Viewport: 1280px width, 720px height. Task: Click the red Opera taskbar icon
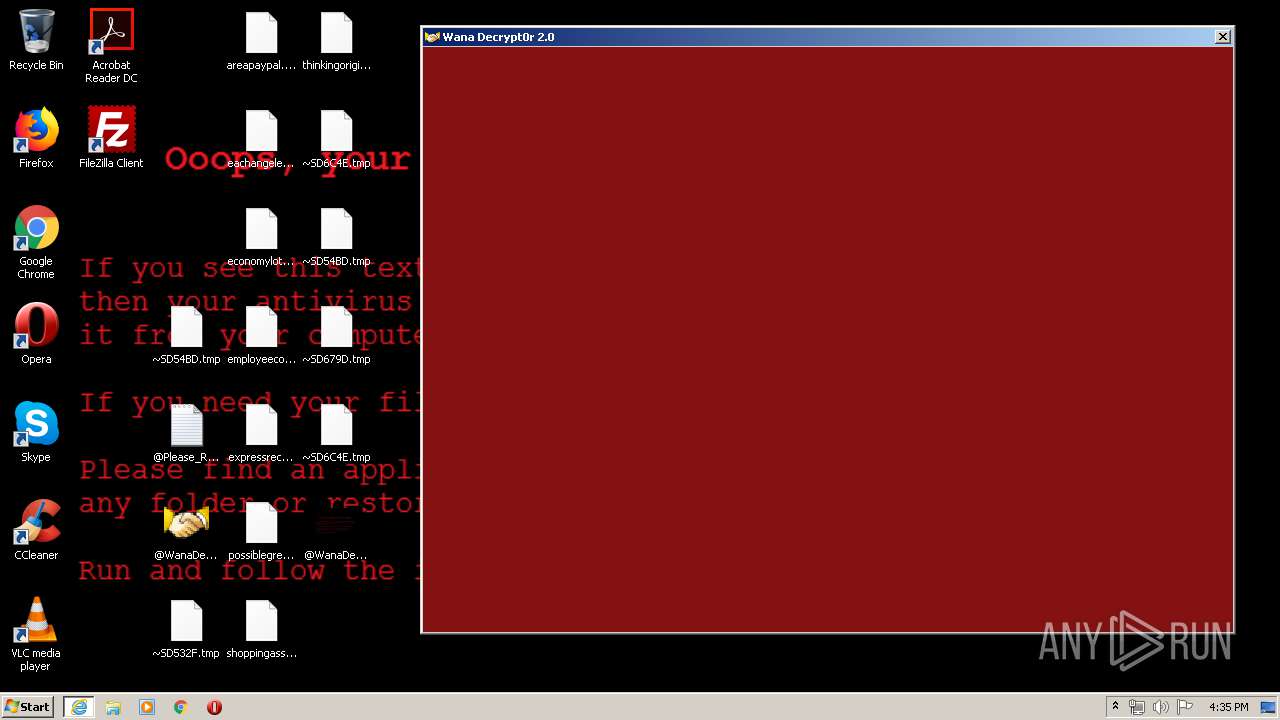point(214,707)
